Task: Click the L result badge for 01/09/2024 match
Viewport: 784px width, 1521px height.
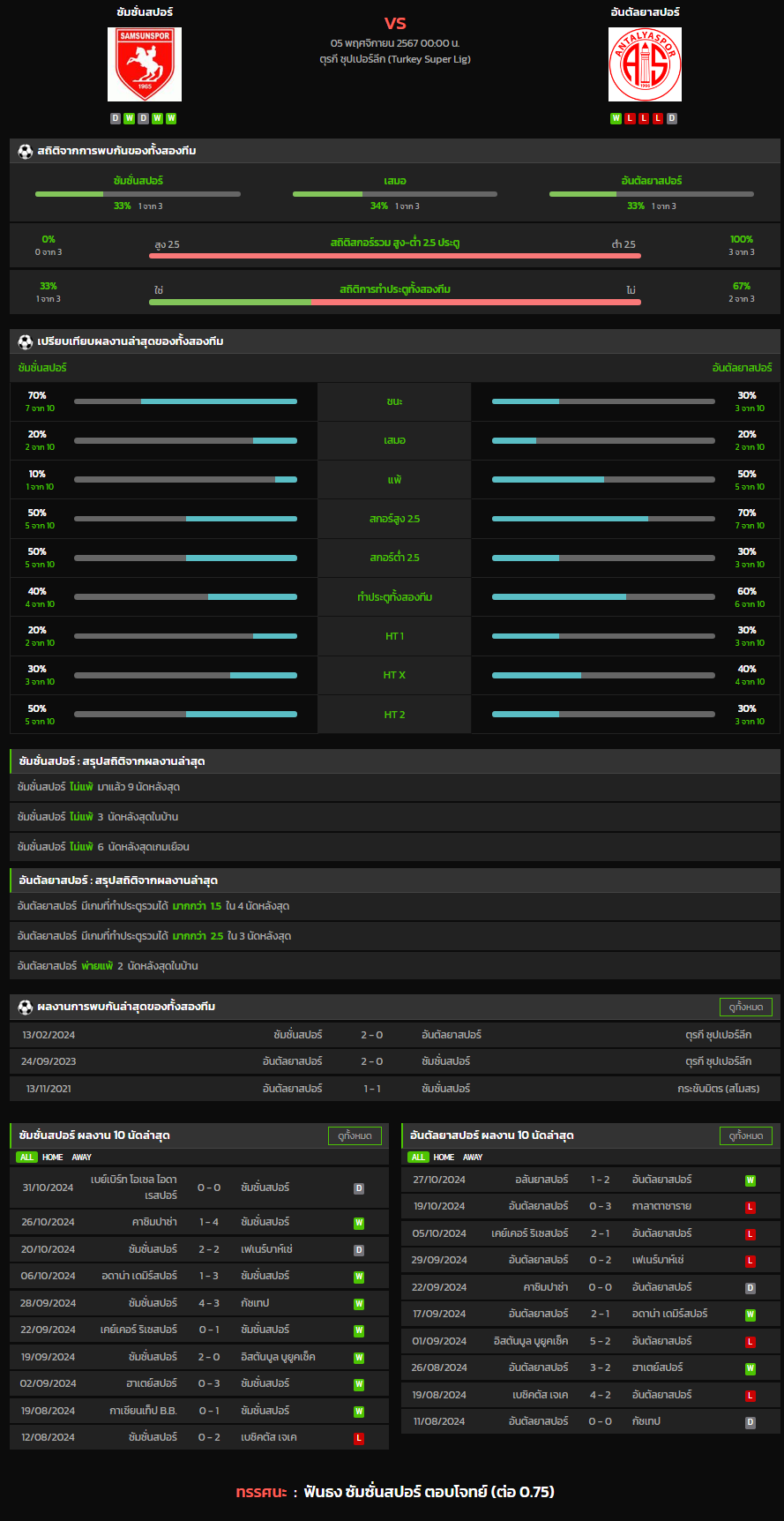Action: point(750,1342)
